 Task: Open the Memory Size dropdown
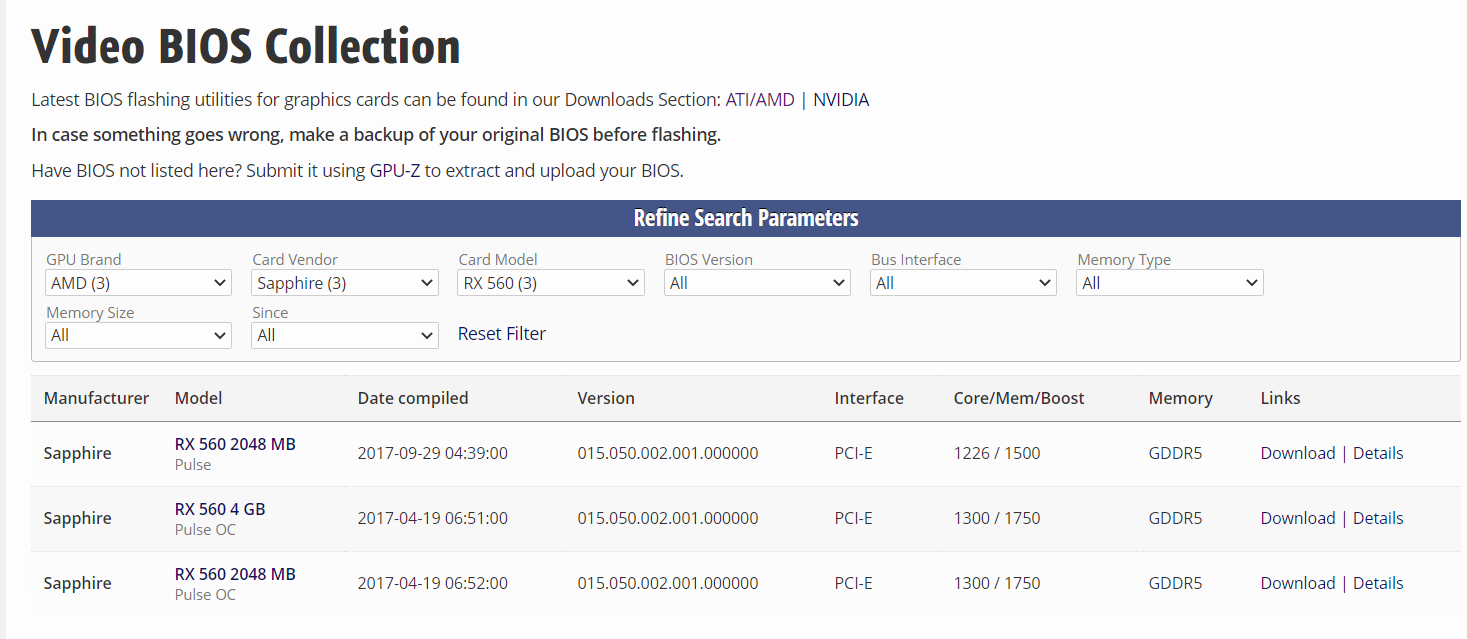[139, 335]
